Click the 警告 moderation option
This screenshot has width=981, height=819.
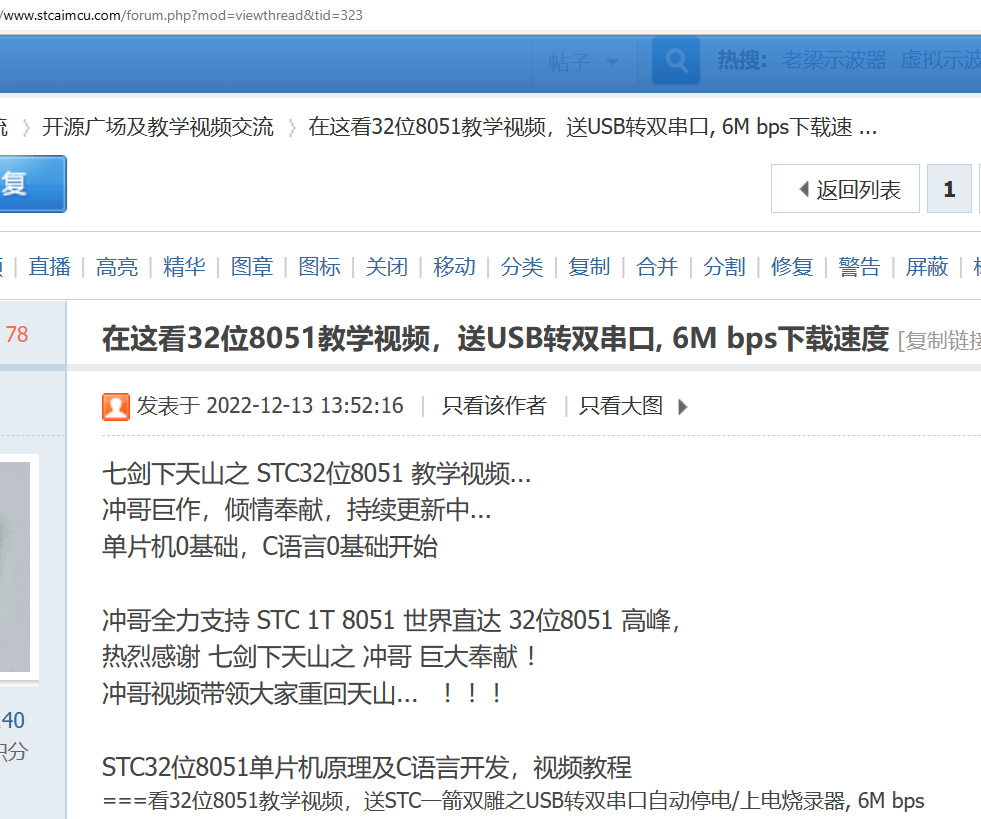click(860, 267)
